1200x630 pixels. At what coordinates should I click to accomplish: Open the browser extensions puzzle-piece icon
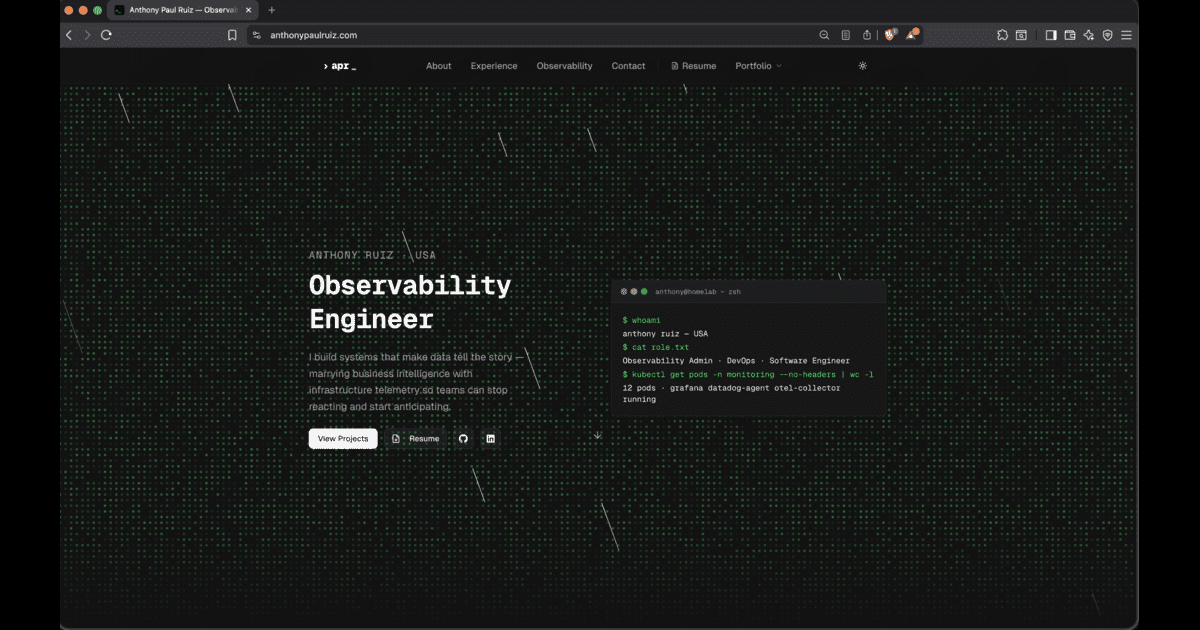1002,34
